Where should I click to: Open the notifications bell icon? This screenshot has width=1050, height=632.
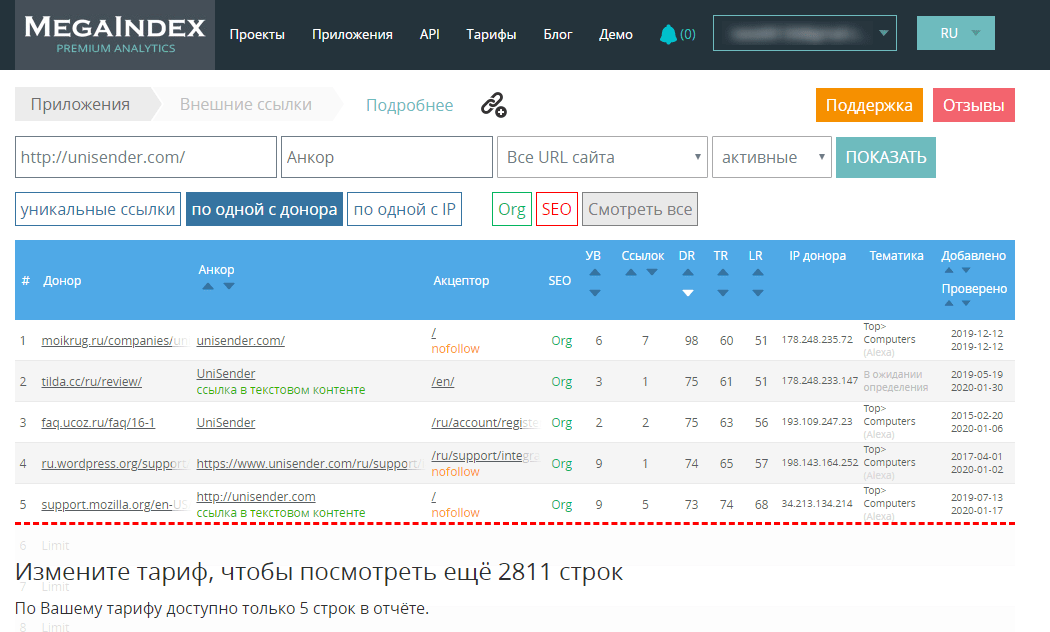pyautogui.click(x=668, y=34)
